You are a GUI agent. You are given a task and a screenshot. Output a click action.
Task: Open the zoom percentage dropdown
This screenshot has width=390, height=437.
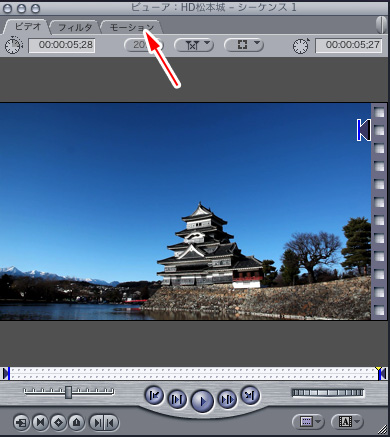[x=143, y=45]
